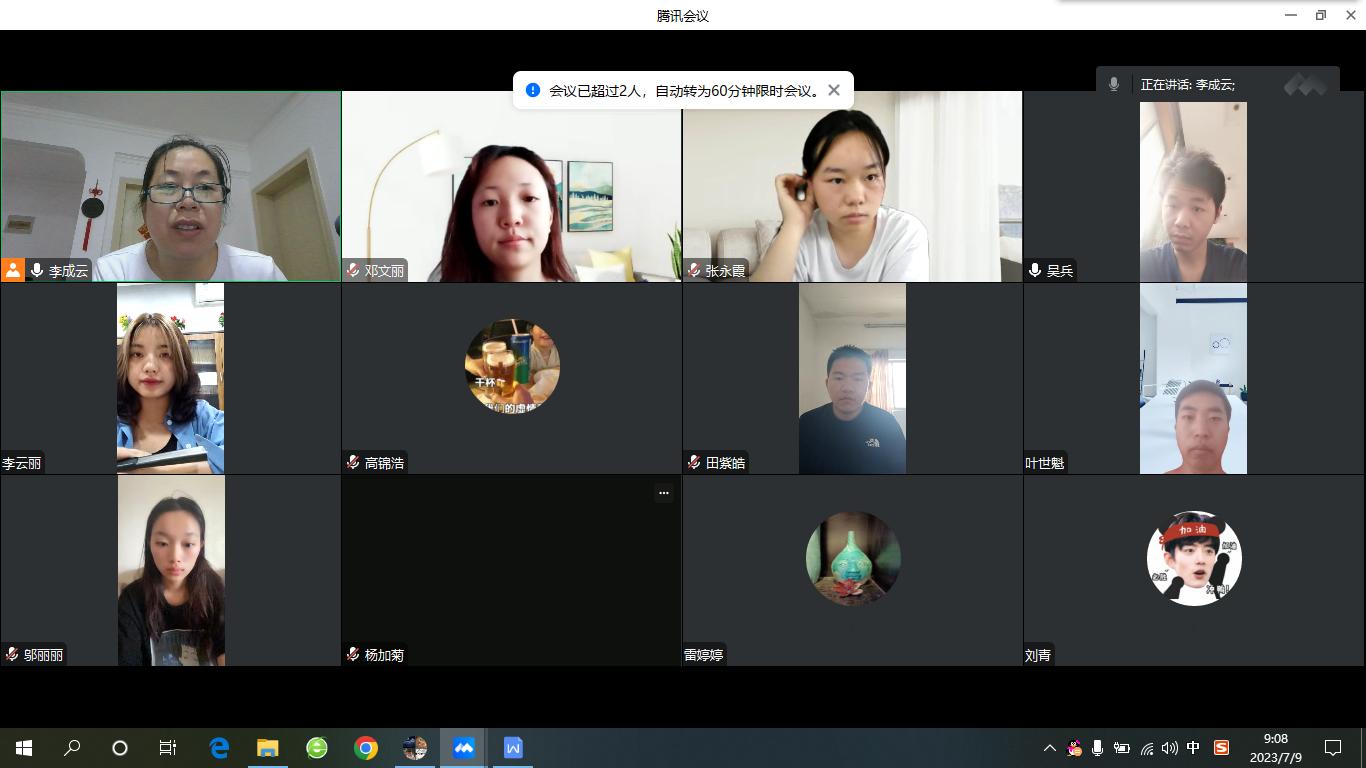Open the WPS document taskbar icon
Viewport: 1366px width, 768px height.
point(513,748)
